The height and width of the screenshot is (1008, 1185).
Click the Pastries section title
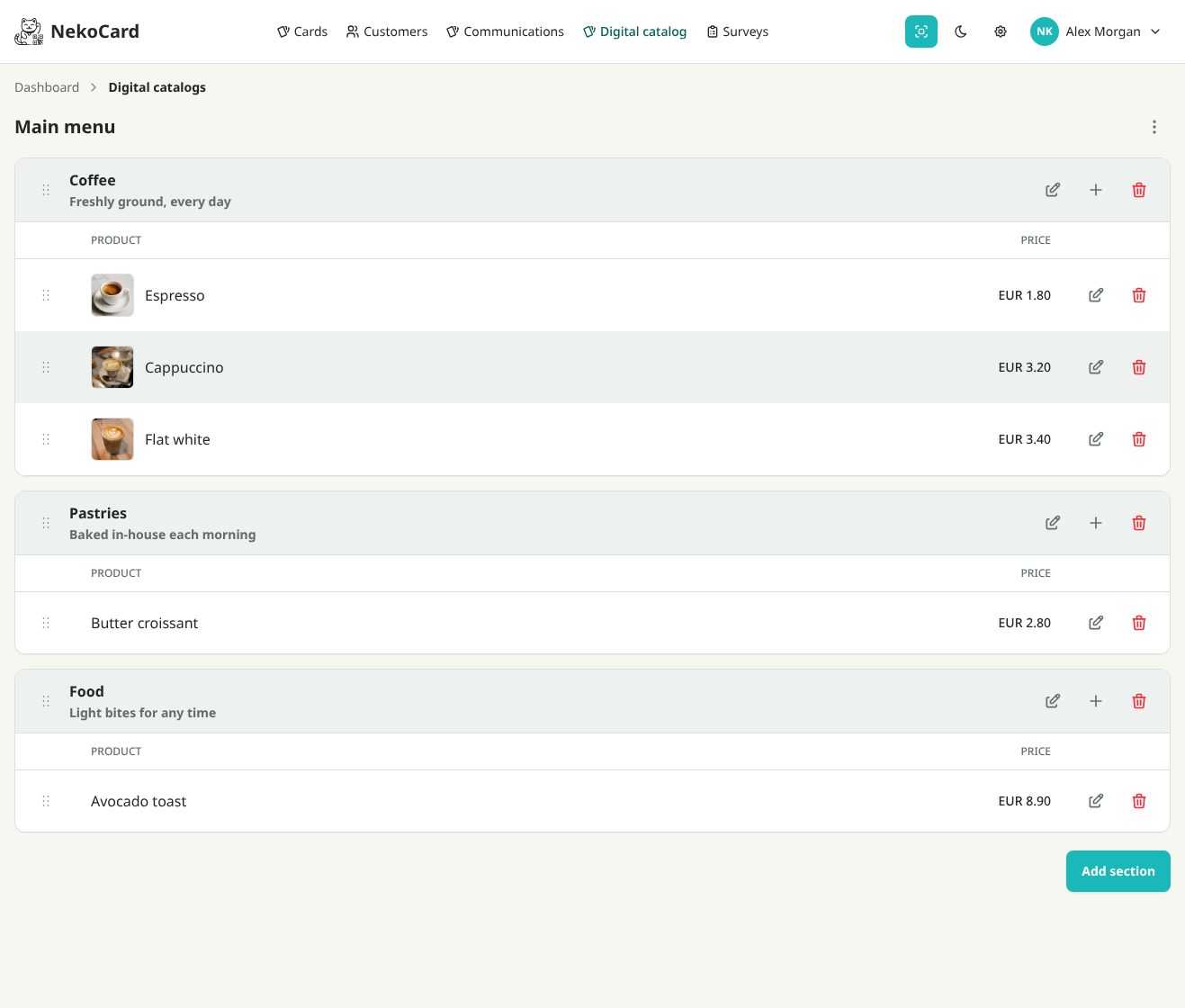point(98,513)
